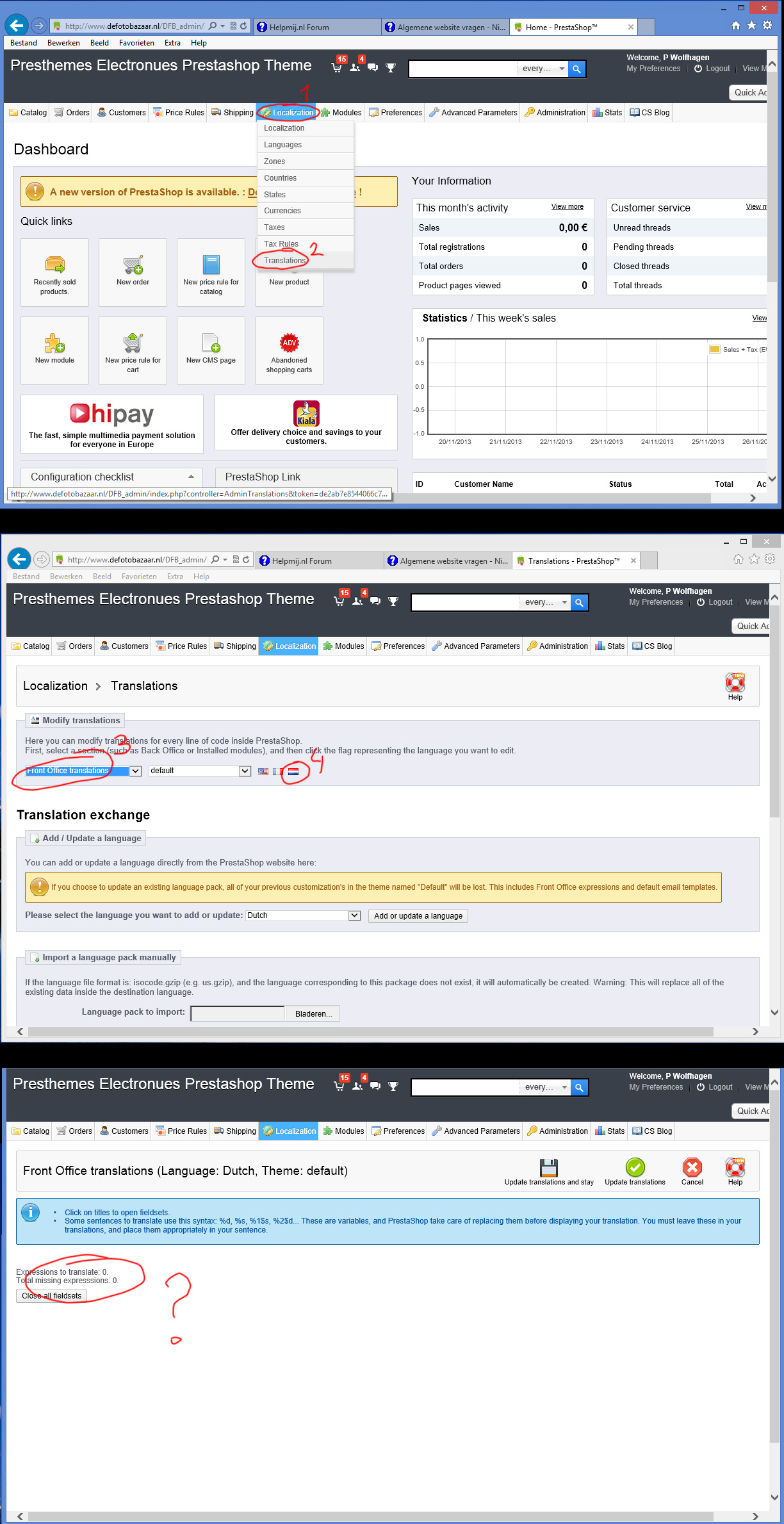Click the Bladeren... browse button
The width and height of the screenshot is (784, 1524).
pos(313,1014)
